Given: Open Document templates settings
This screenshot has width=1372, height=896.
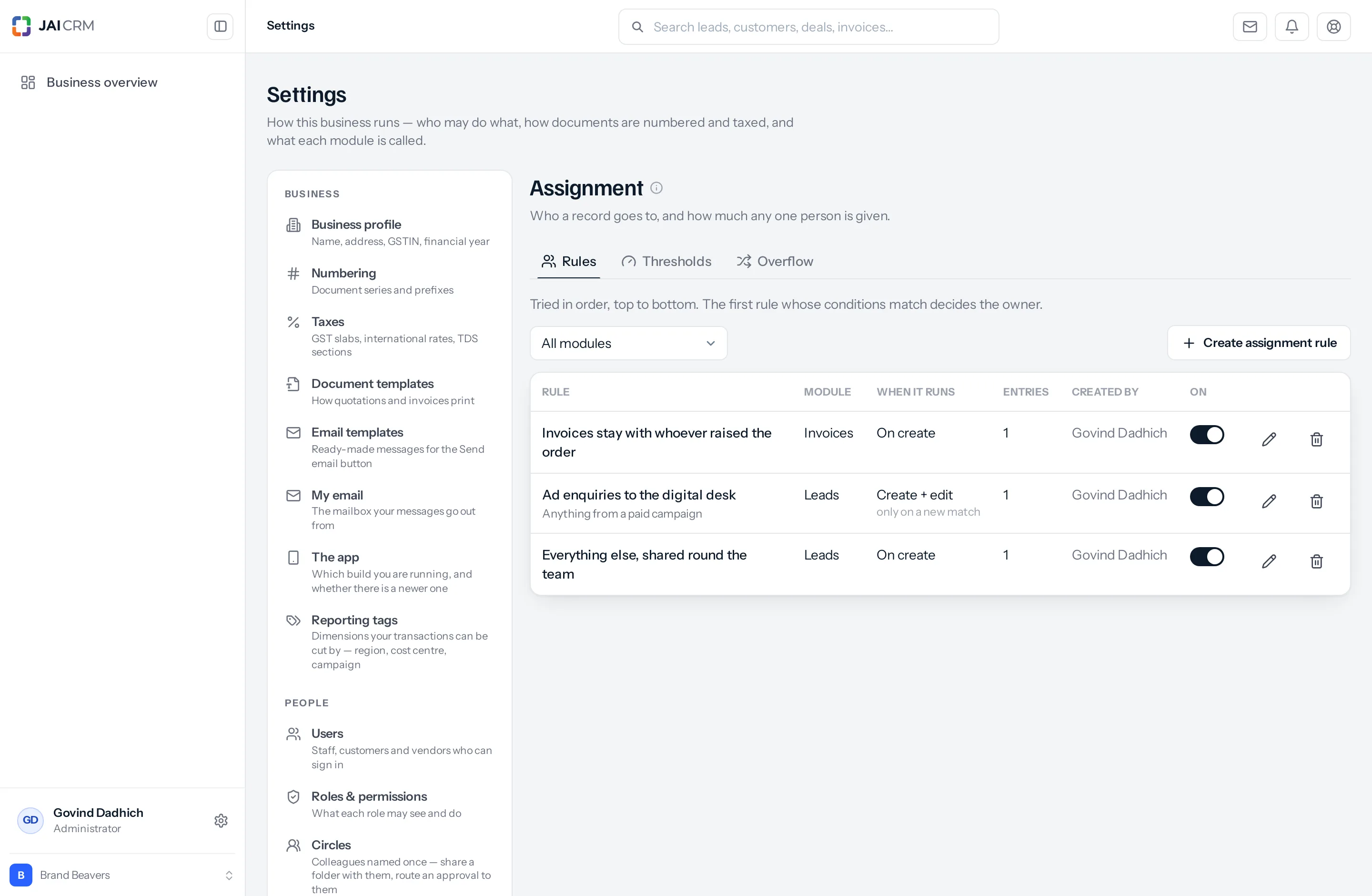Looking at the screenshot, I should point(390,391).
